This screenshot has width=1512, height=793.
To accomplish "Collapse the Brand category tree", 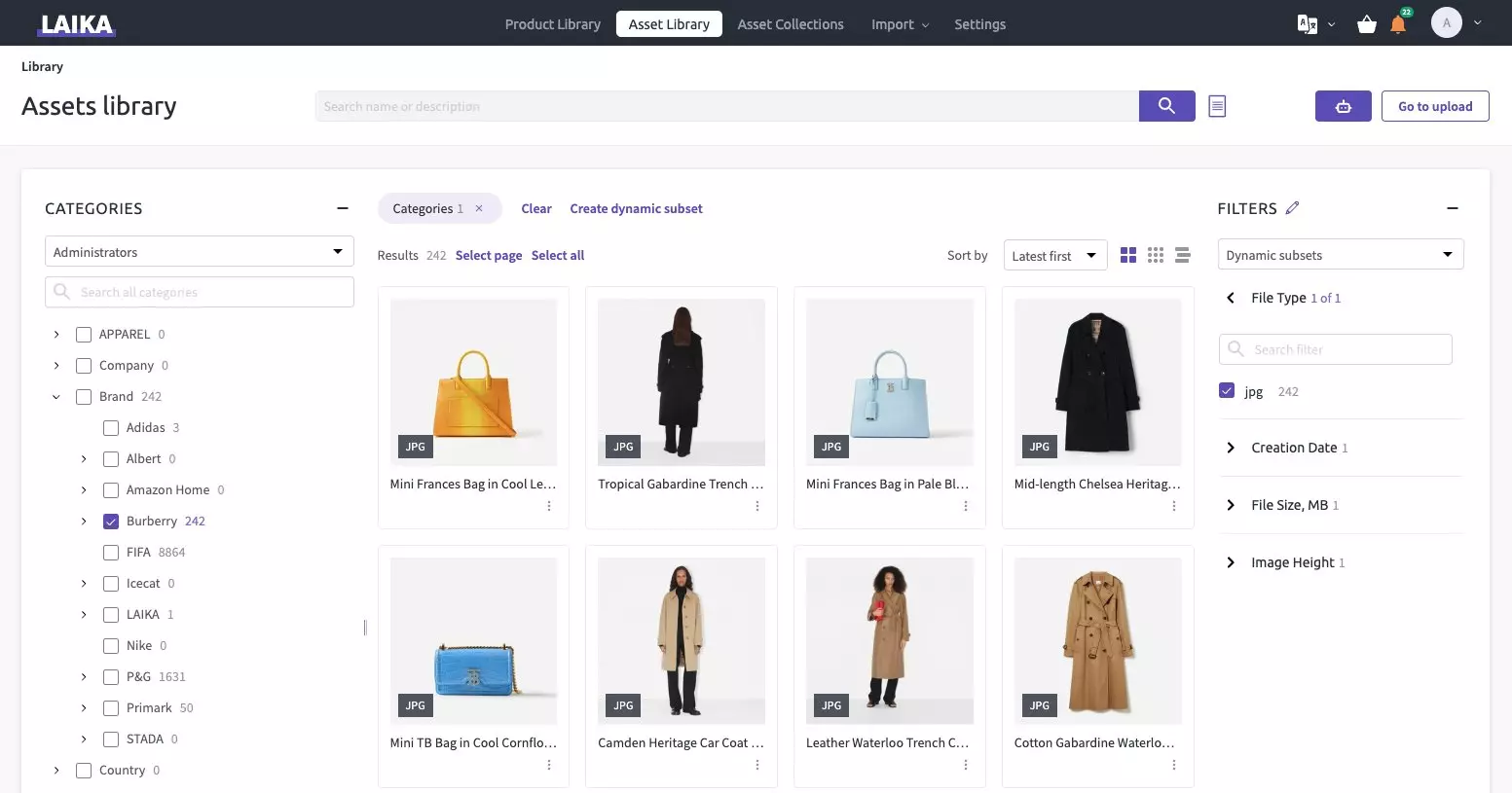I will point(56,397).
